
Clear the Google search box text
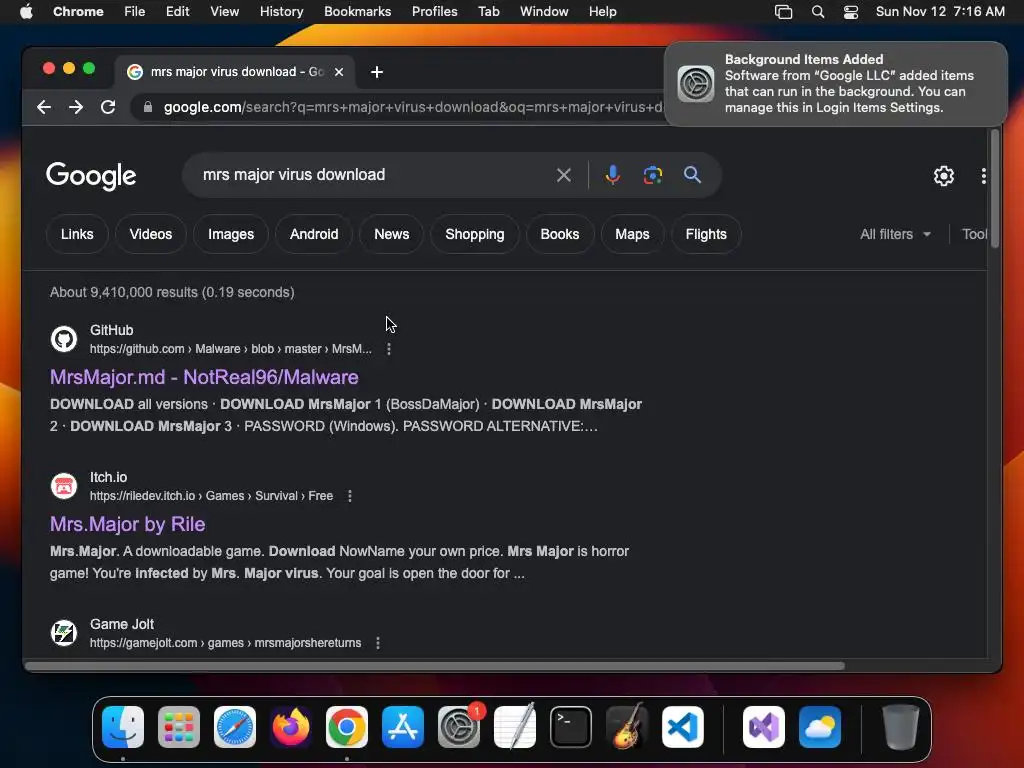(564, 175)
